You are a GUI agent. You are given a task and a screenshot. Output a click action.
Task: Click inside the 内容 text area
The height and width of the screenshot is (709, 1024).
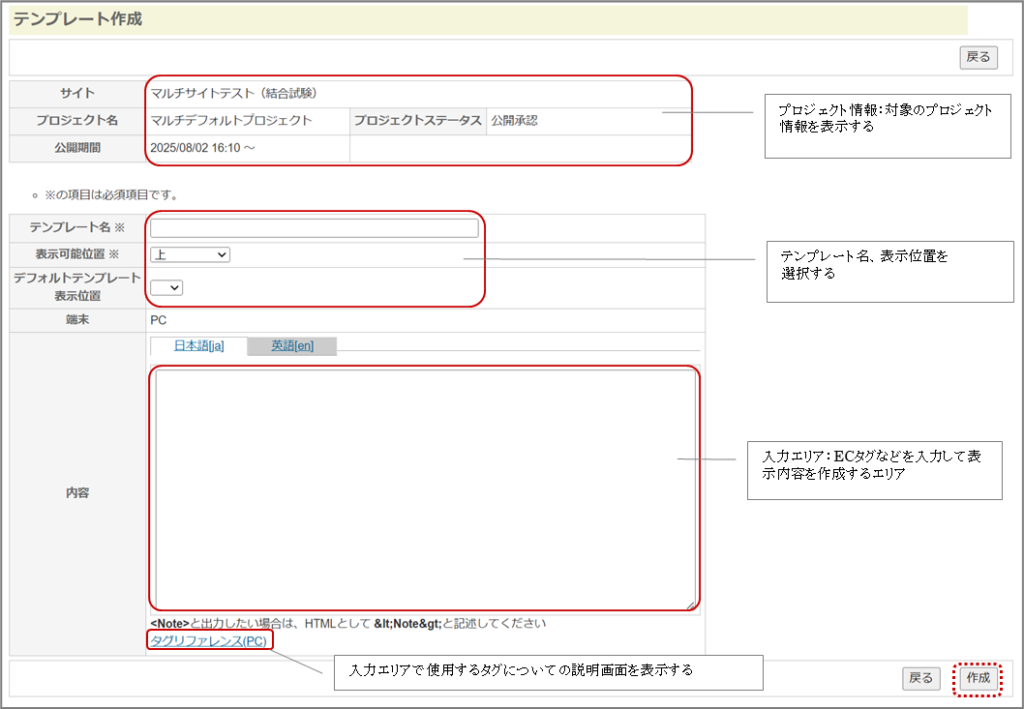[424, 487]
